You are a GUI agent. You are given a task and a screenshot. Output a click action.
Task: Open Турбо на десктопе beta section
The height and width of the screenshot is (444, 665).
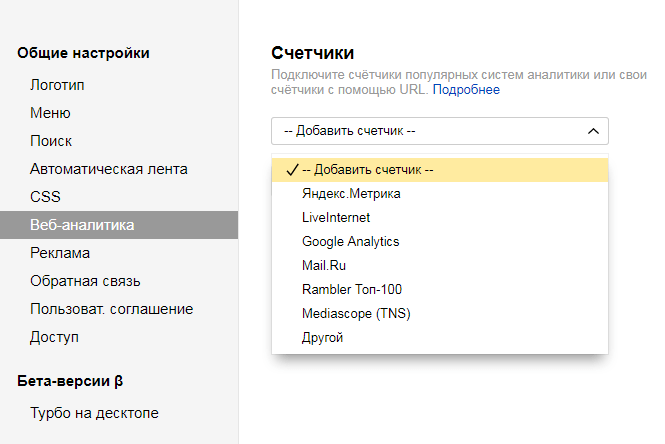(x=94, y=413)
